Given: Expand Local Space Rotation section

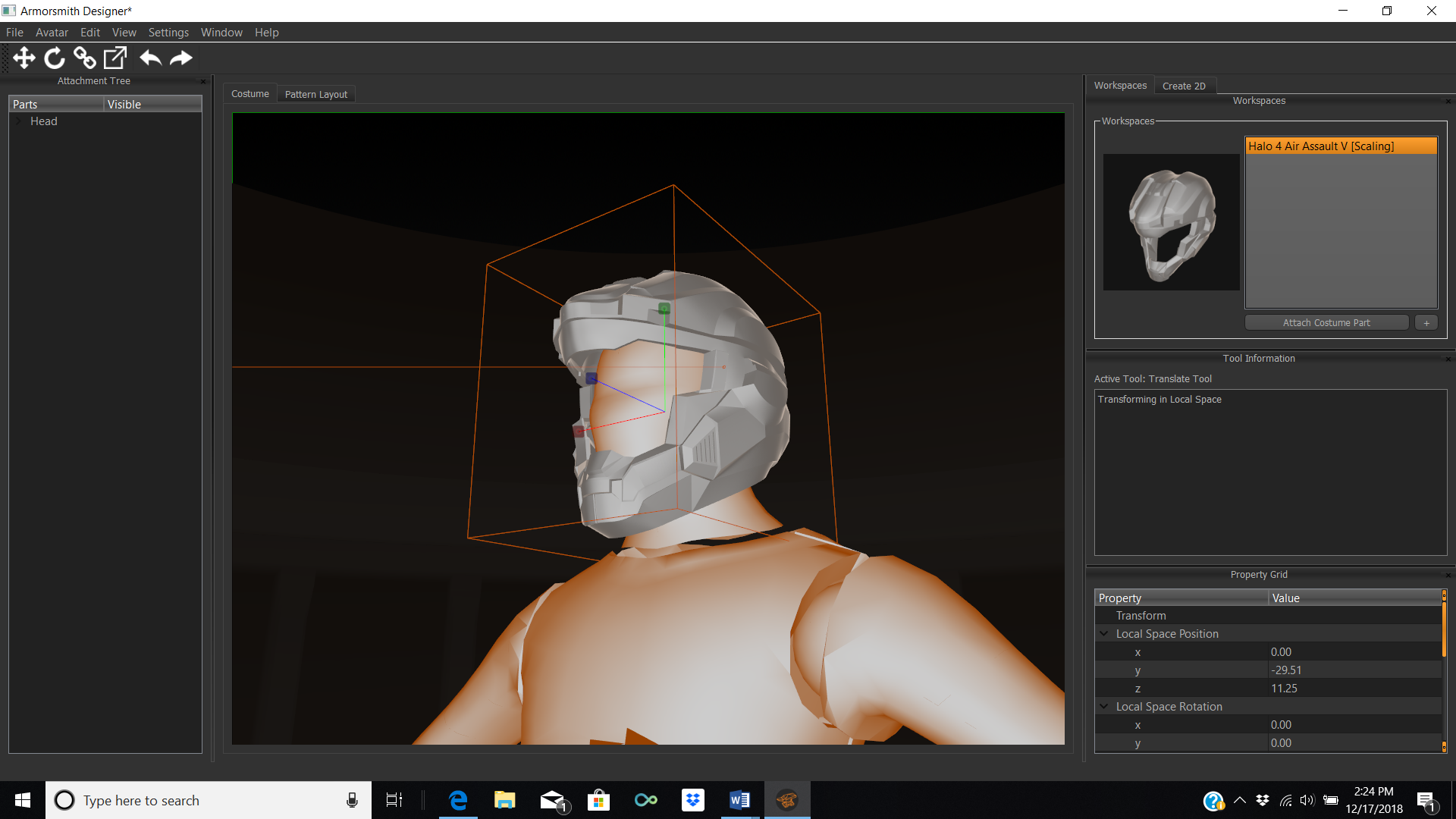Looking at the screenshot, I should tap(1104, 706).
